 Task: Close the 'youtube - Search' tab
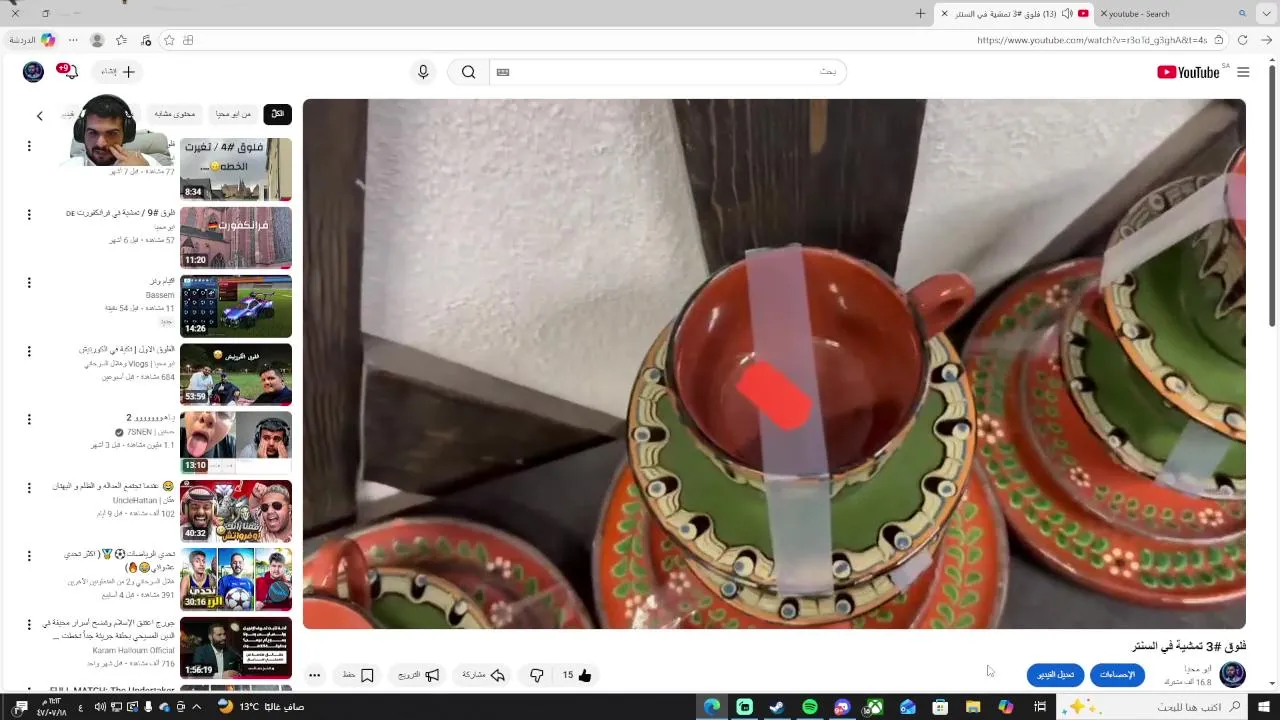(x=1104, y=14)
